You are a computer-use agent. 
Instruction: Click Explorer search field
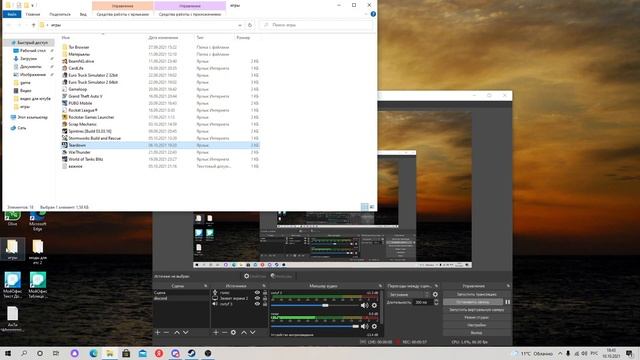coord(316,25)
